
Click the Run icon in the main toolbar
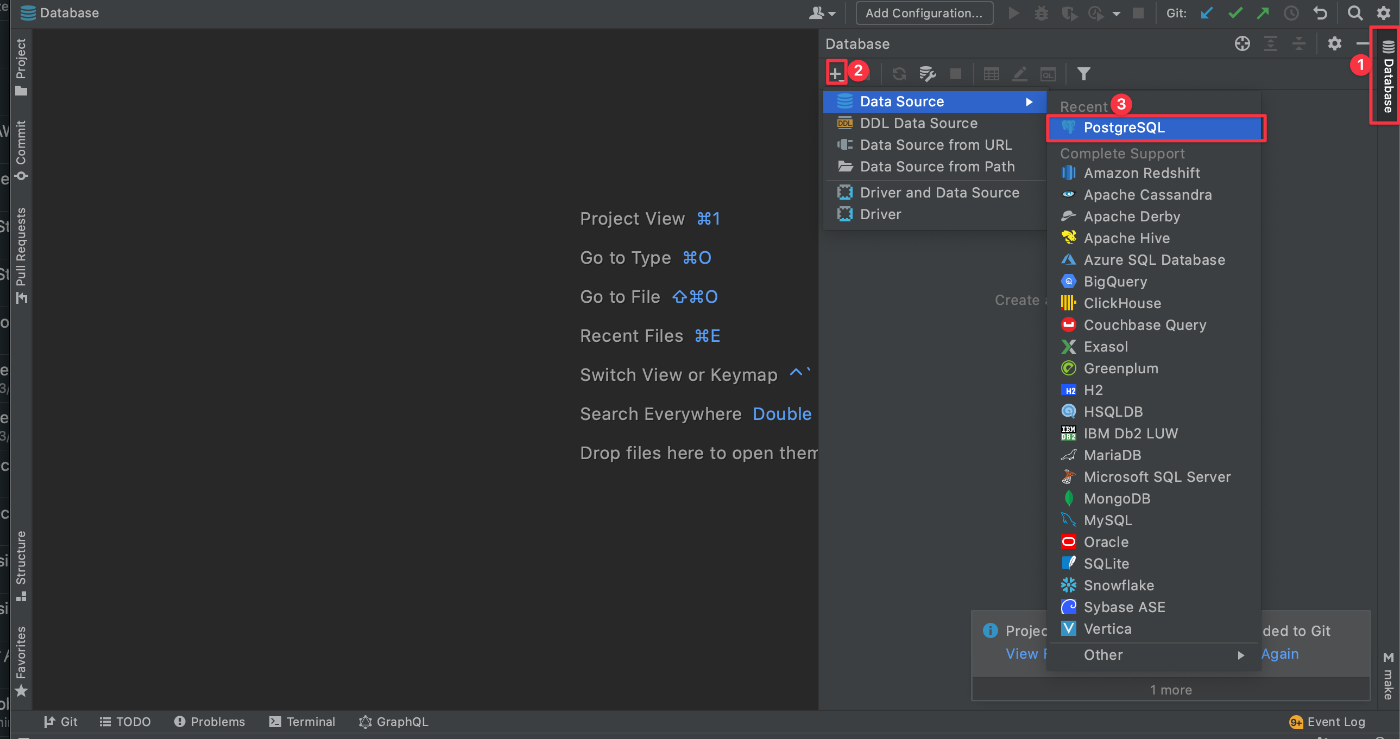[1014, 13]
